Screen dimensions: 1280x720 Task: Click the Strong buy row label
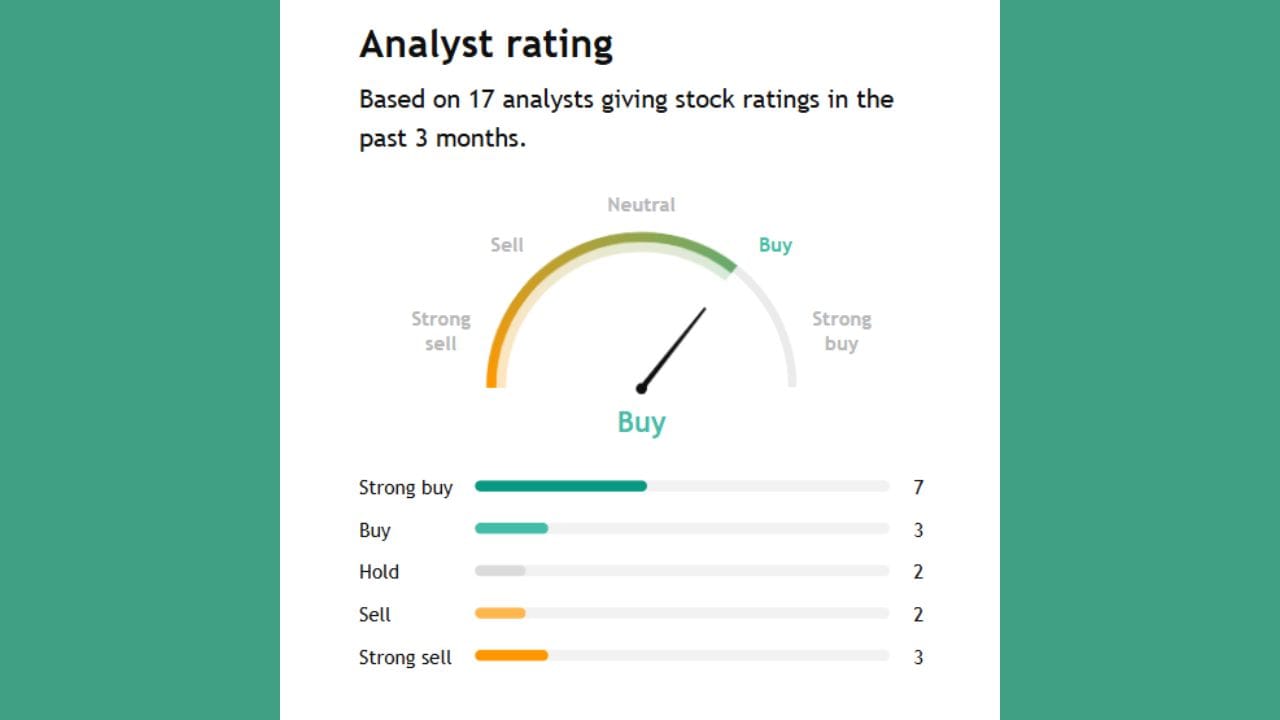(406, 488)
